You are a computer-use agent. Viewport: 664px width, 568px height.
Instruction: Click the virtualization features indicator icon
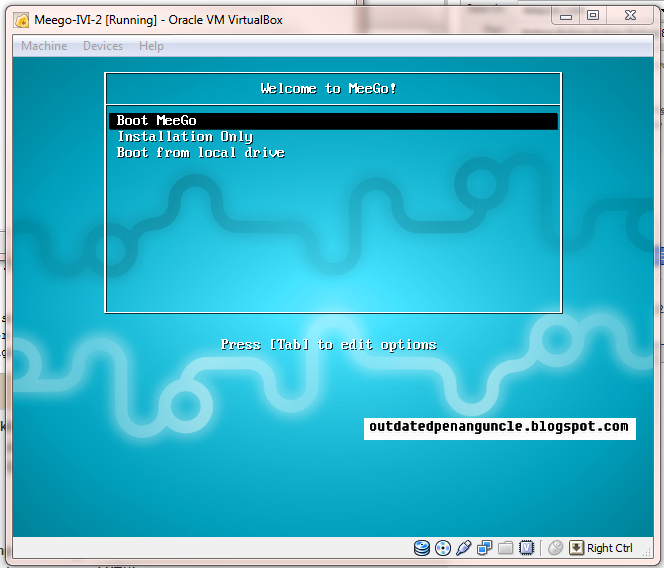click(526, 548)
